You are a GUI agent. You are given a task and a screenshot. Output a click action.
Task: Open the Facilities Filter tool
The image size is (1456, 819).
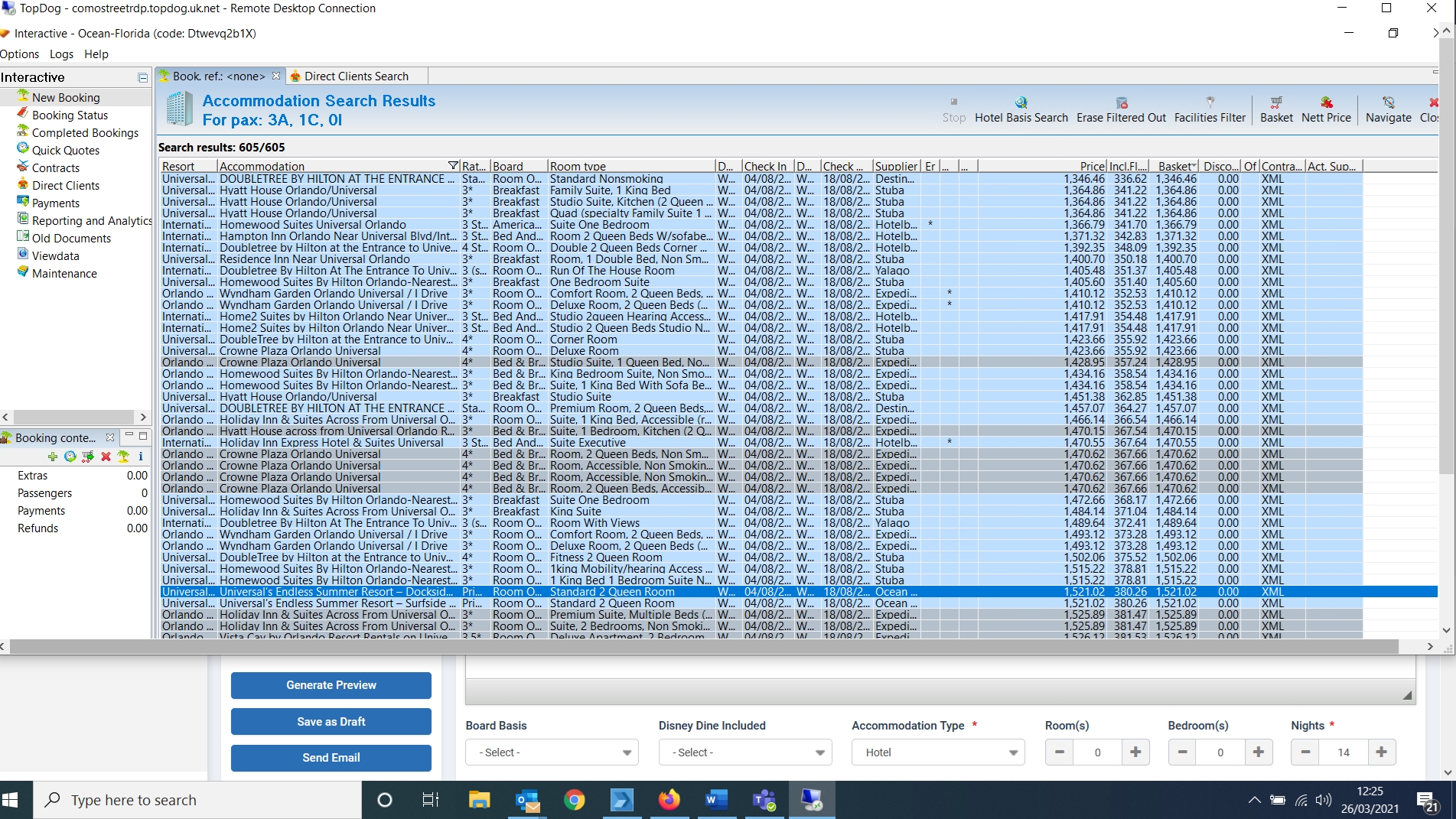point(1210,109)
